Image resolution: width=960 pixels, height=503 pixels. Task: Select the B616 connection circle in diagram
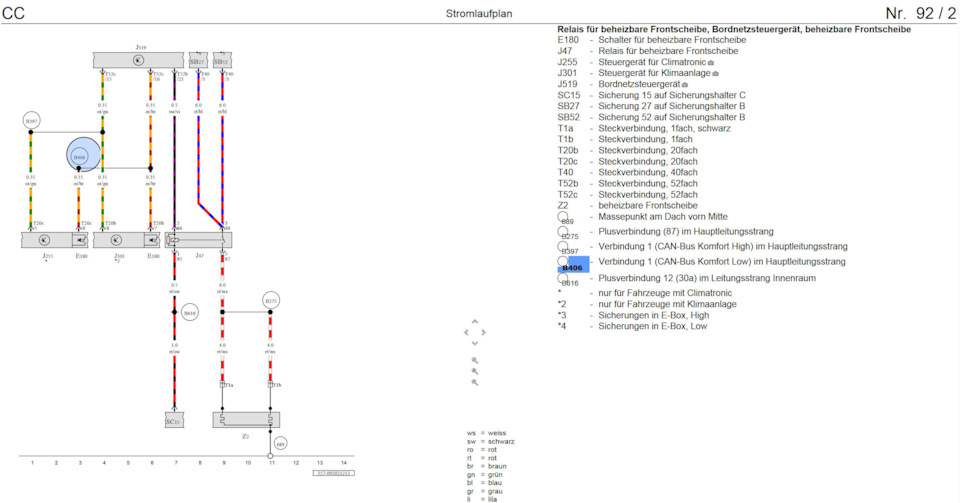click(x=190, y=312)
